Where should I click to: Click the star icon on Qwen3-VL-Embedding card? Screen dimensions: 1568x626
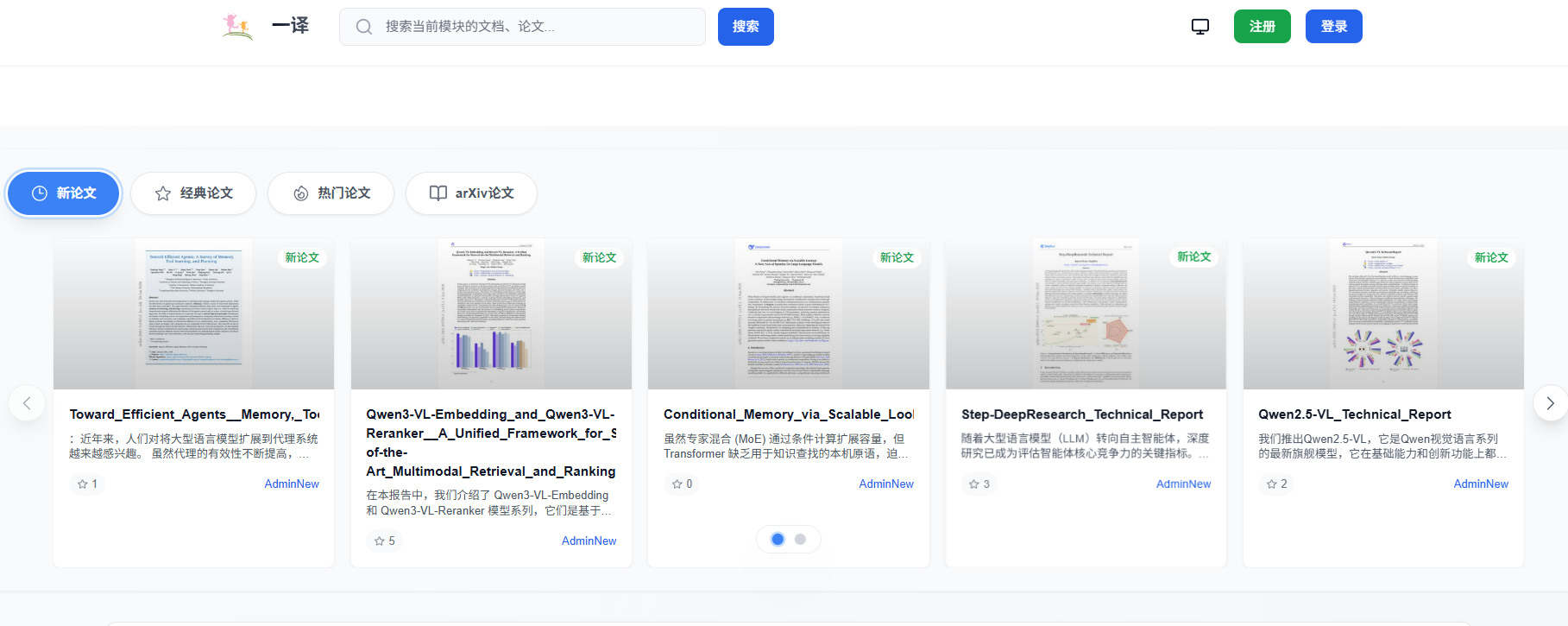(x=380, y=541)
